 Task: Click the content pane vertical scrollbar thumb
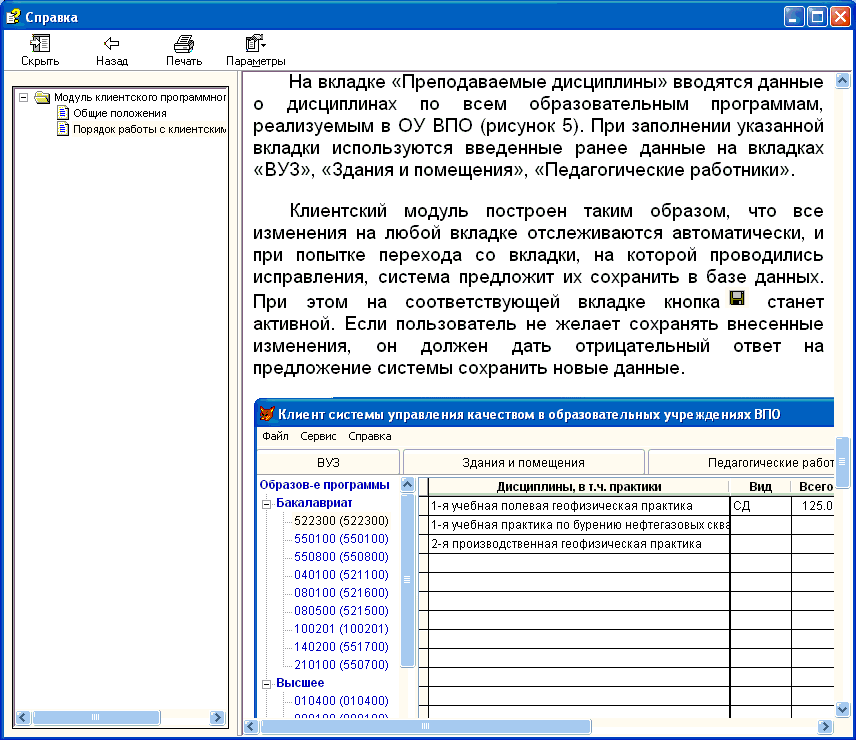[842, 462]
